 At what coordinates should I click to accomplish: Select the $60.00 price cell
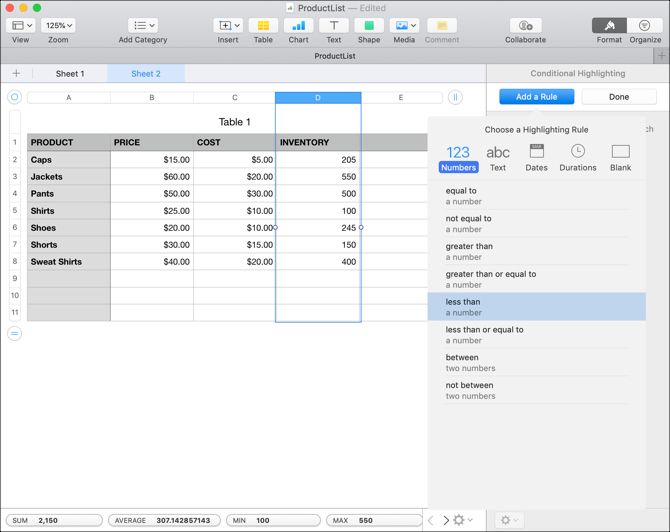tap(152, 176)
